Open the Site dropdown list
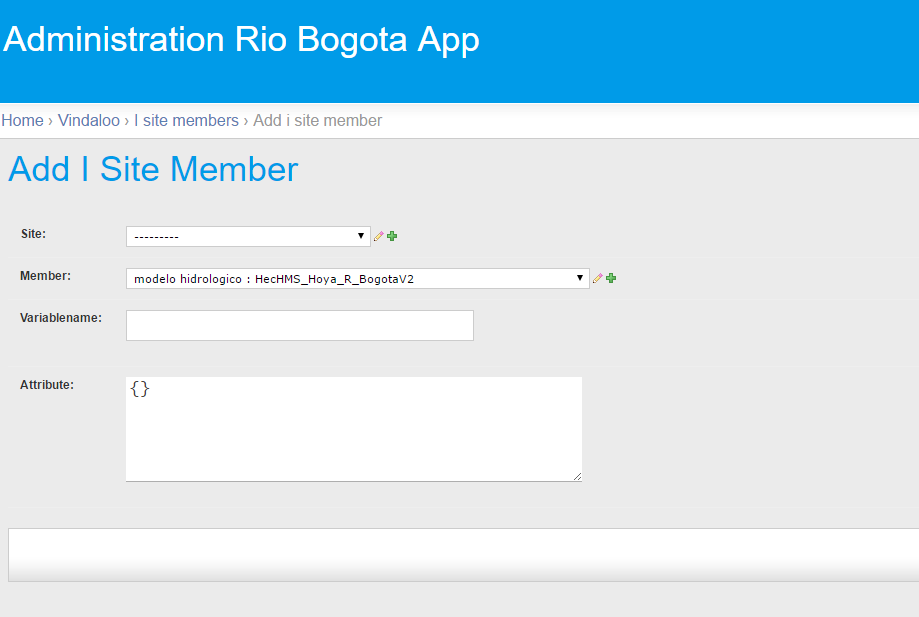Image resolution: width=919 pixels, height=617 pixels. 248,236
